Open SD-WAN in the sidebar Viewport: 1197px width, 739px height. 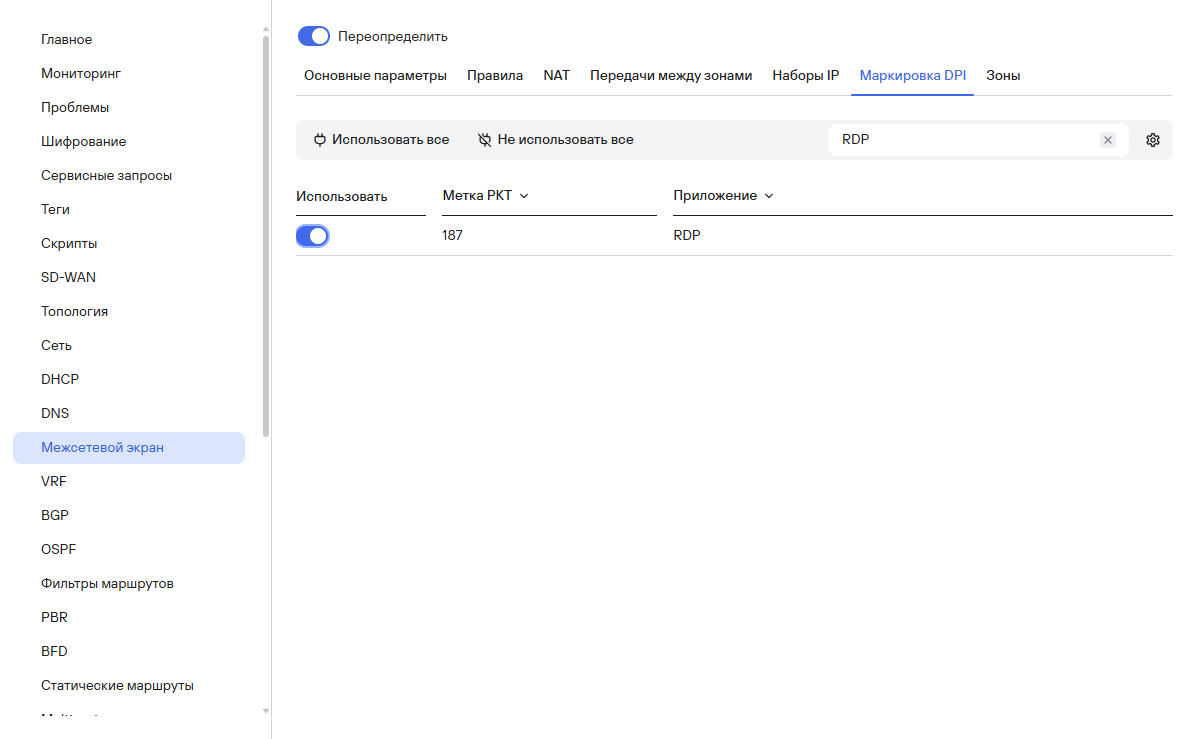point(68,277)
